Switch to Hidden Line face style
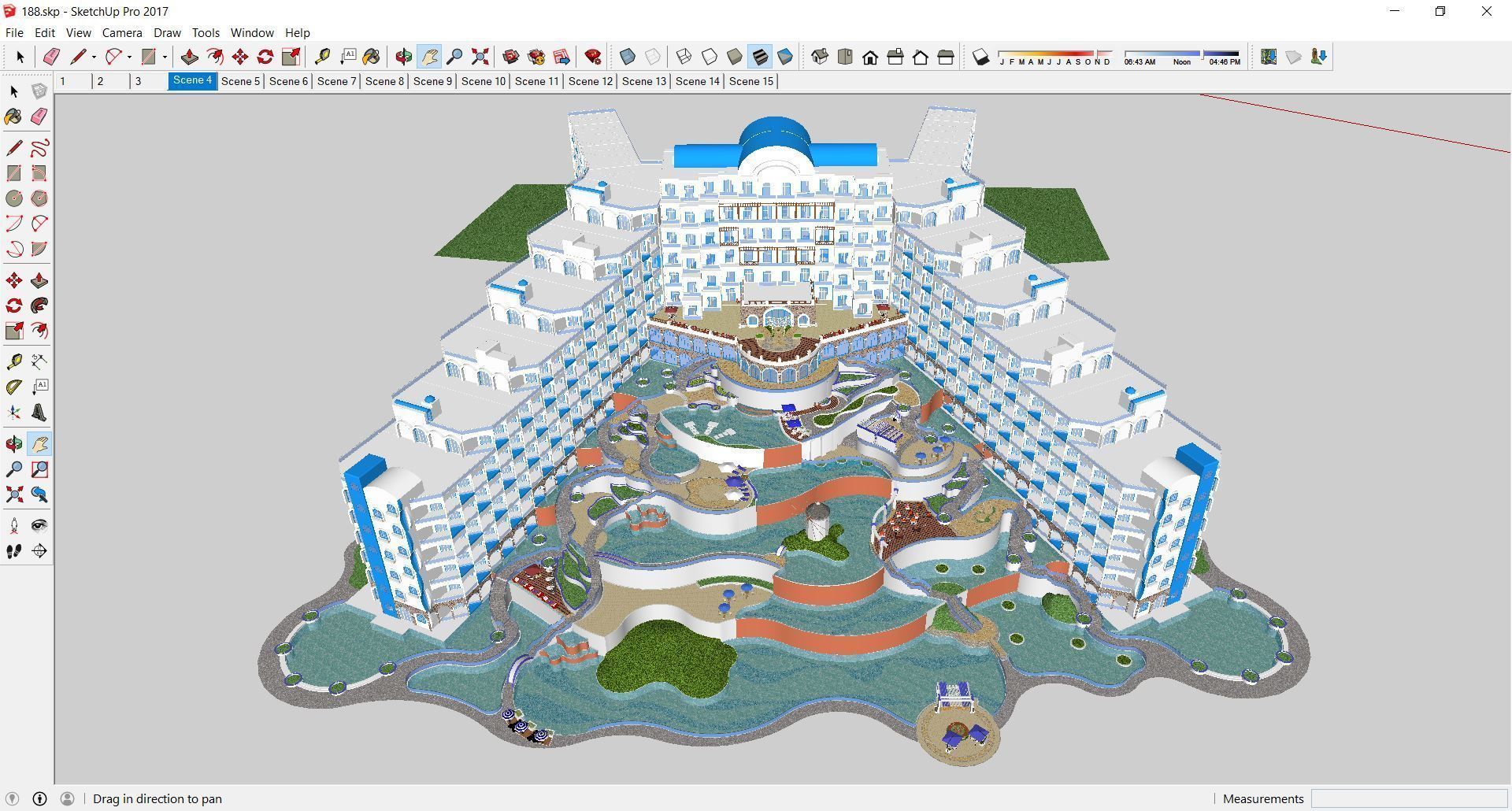Screen dimensions: 1512x811 point(710,57)
